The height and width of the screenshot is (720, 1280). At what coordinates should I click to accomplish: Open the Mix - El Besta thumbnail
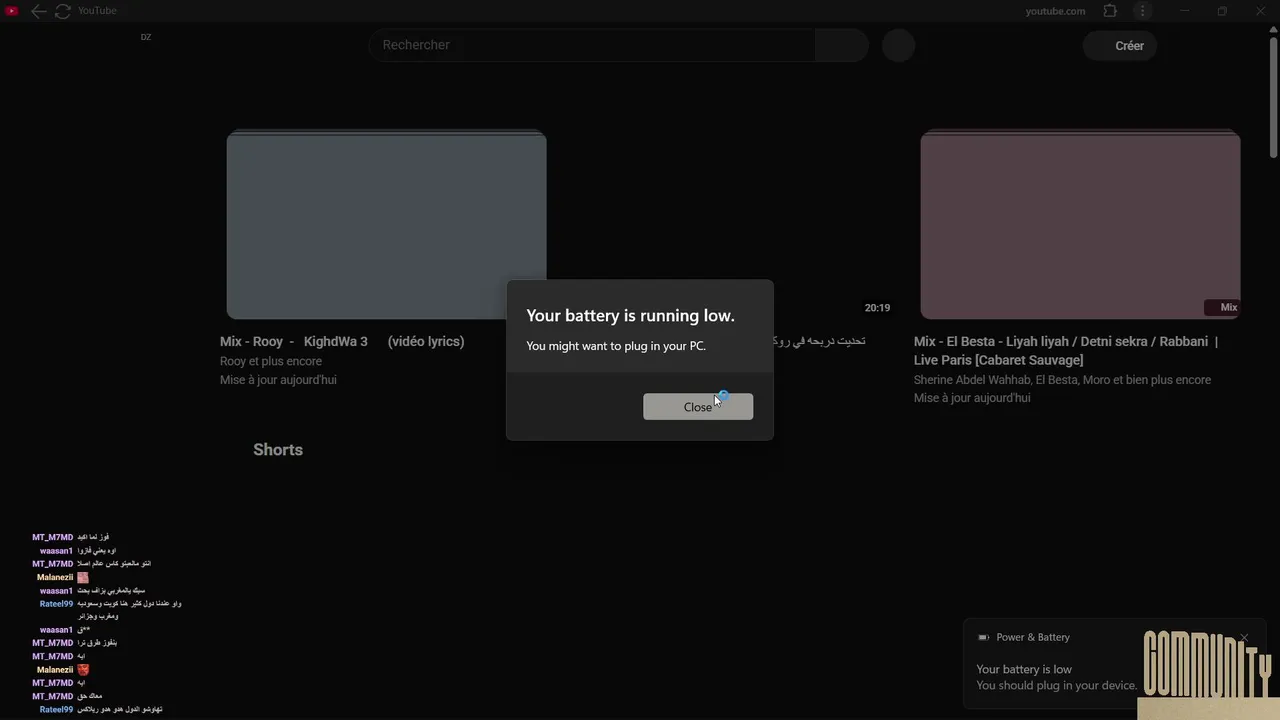[1080, 225]
